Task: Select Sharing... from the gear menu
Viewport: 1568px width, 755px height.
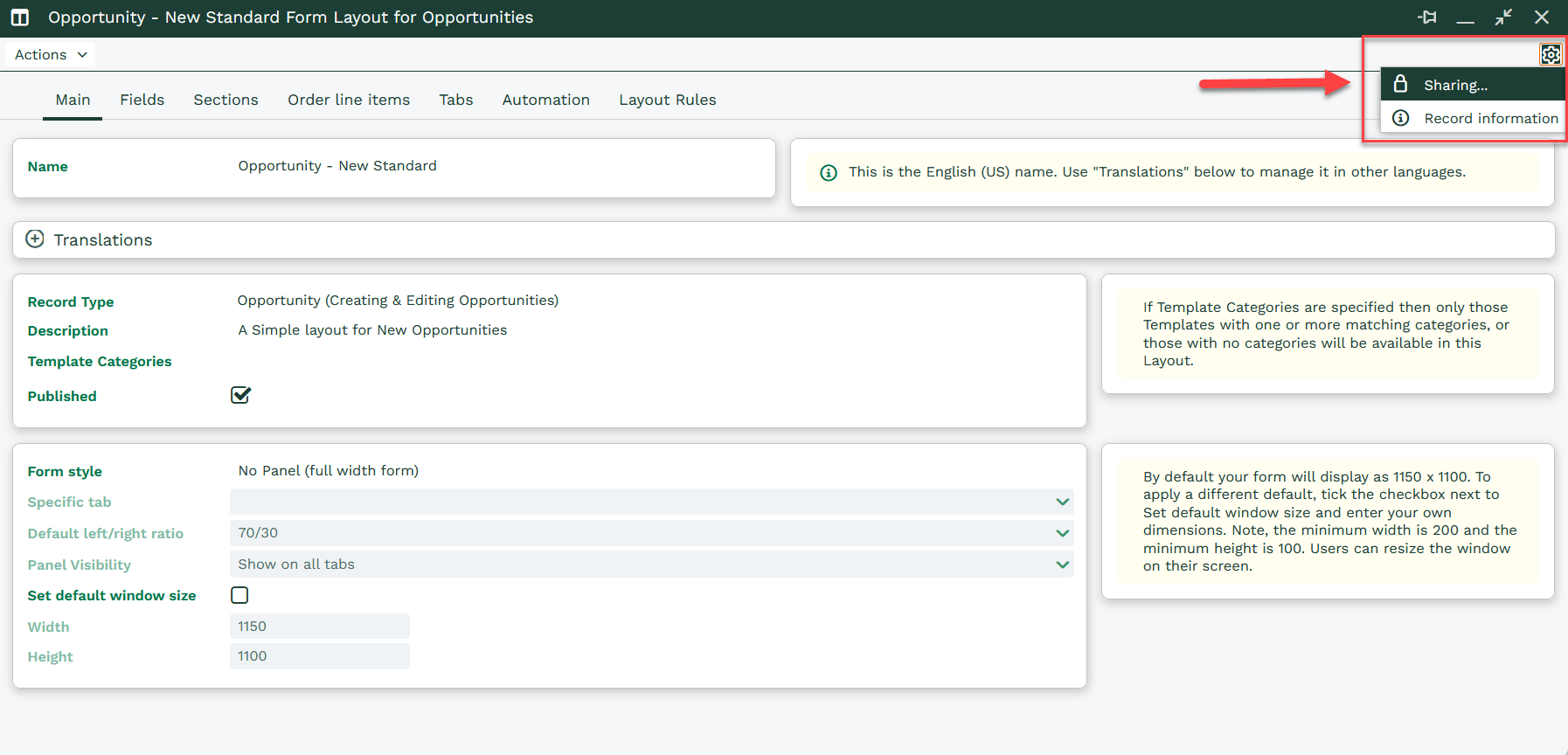Action: click(1472, 85)
